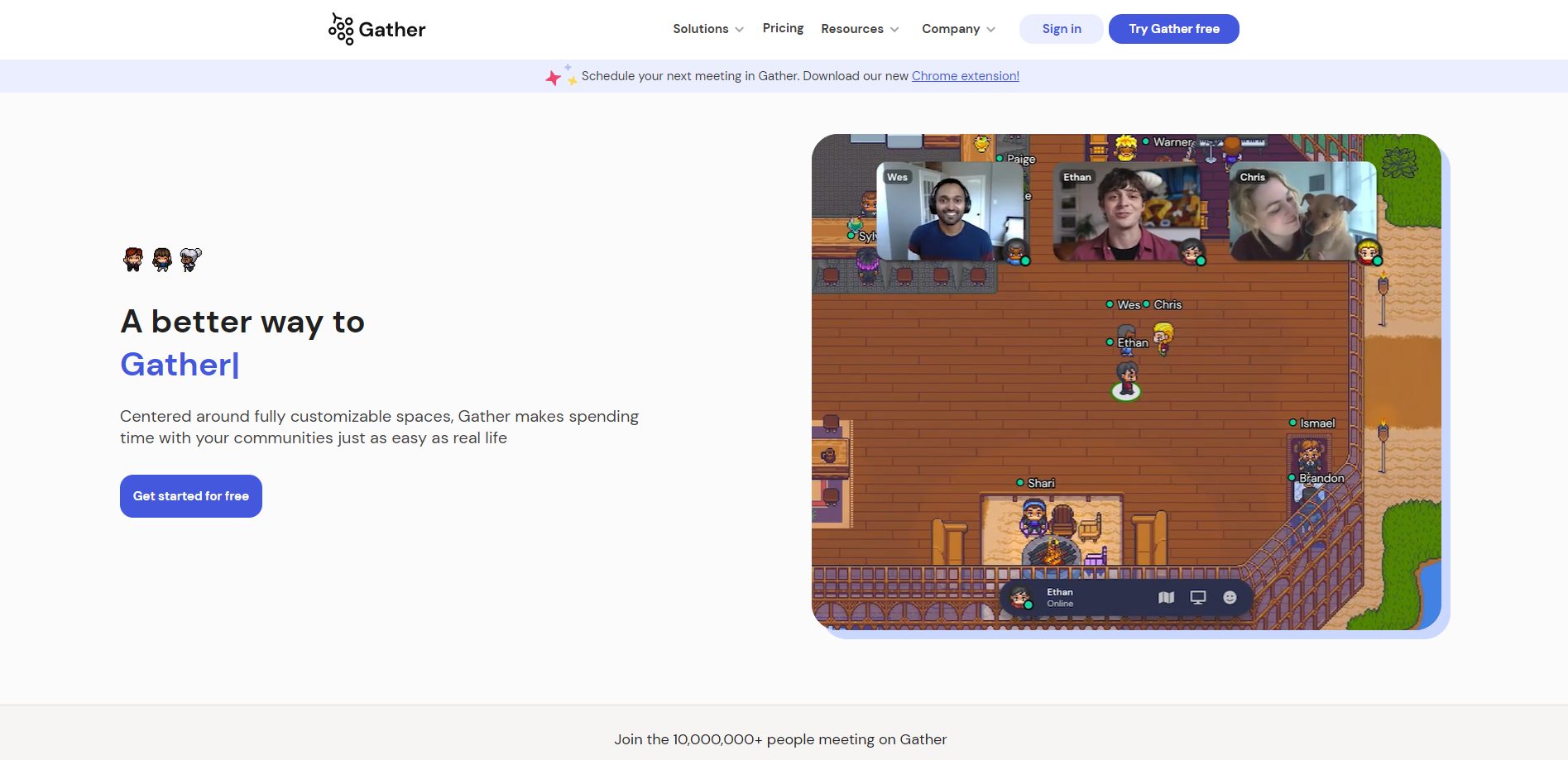1568x760 pixels.
Task: Click the circled character avatar on the floor
Action: tap(1126, 381)
